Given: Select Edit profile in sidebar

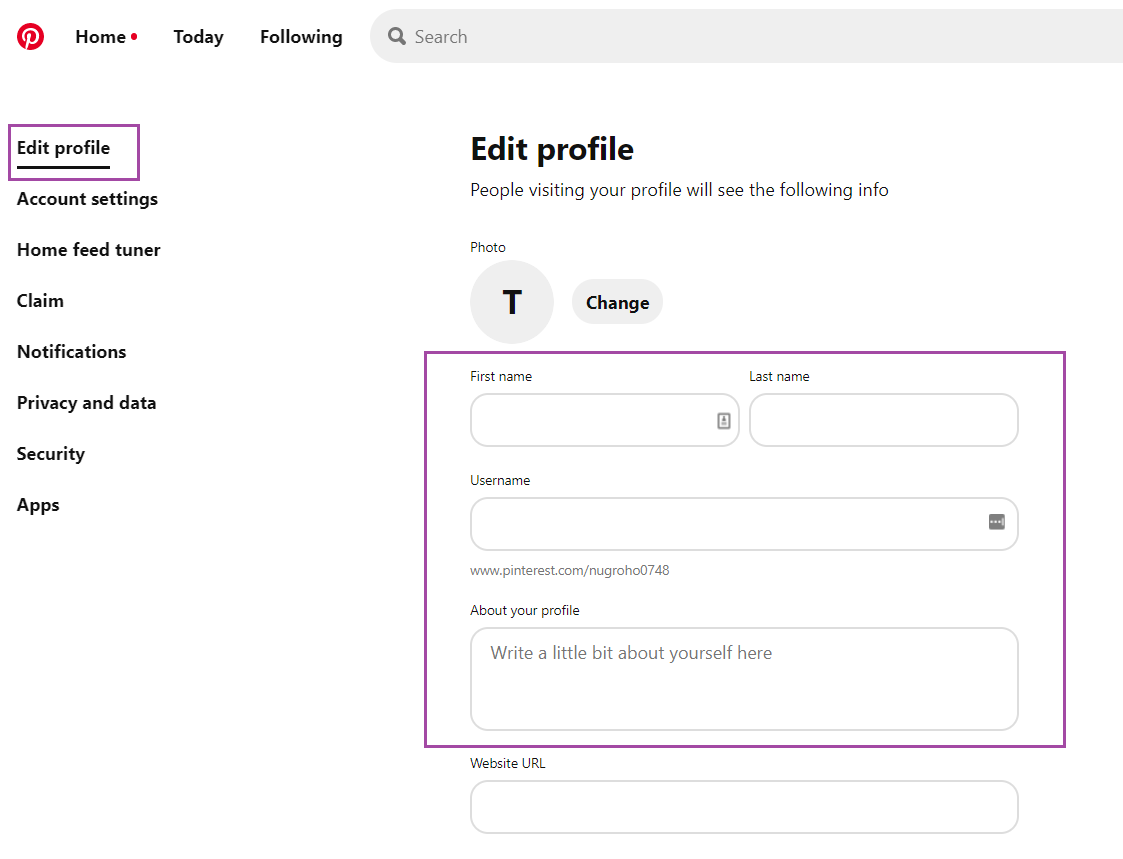Looking at the screenshot, I should point(63,148).
